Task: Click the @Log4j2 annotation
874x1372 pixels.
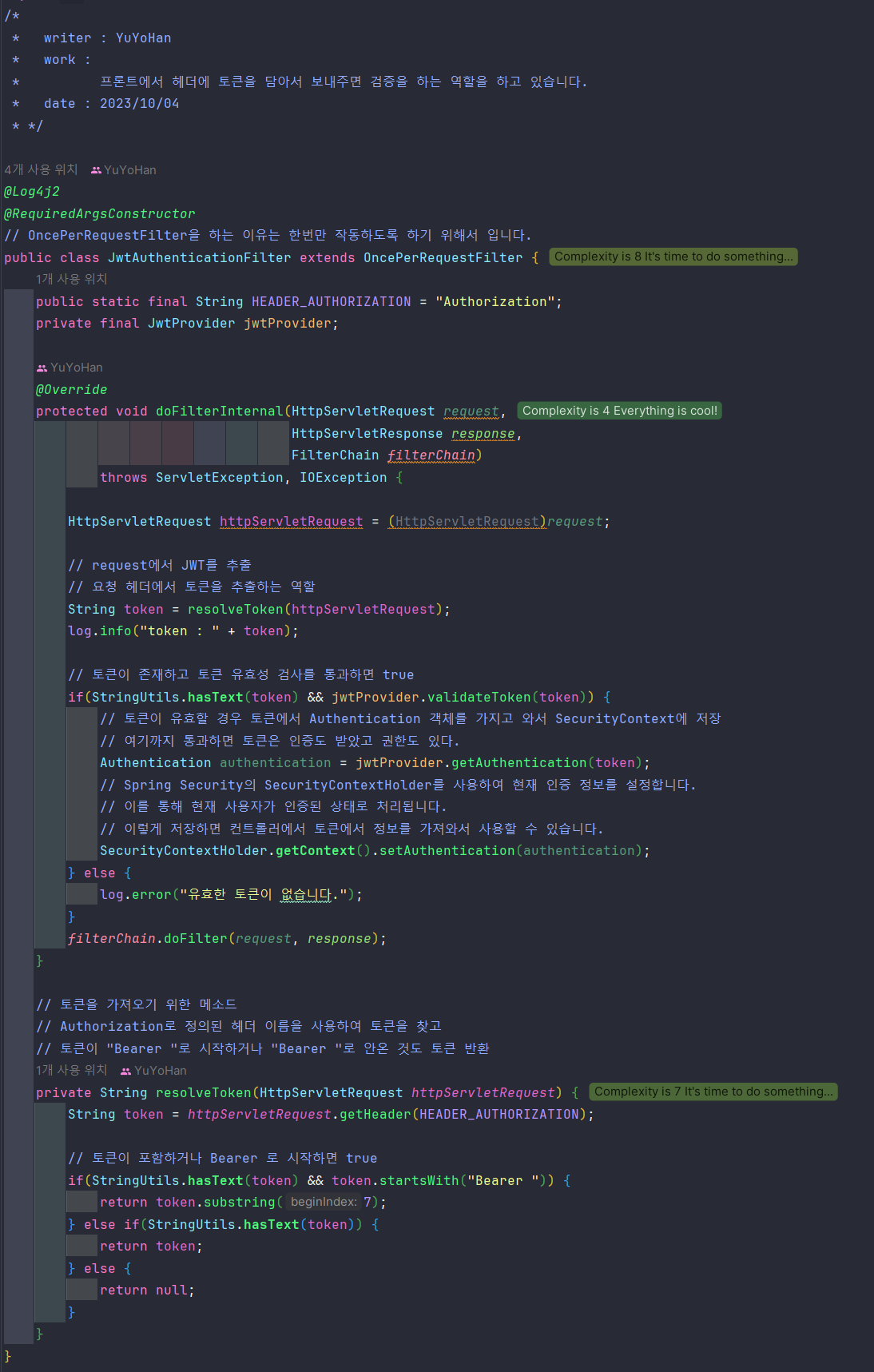Action: tap(32, 192)
